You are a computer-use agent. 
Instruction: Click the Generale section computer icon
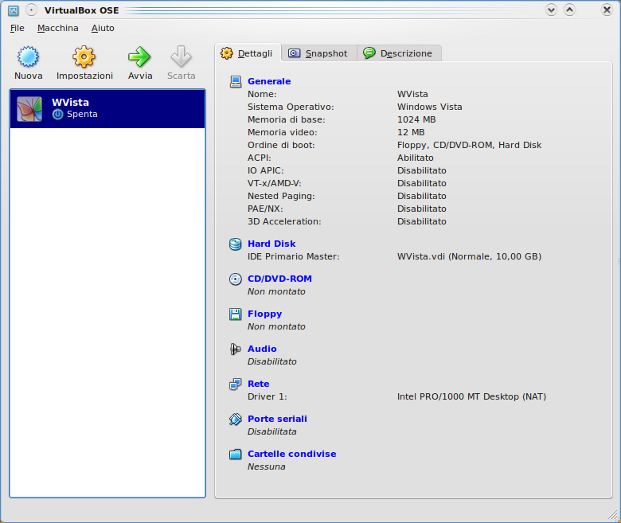click(235, 82)
